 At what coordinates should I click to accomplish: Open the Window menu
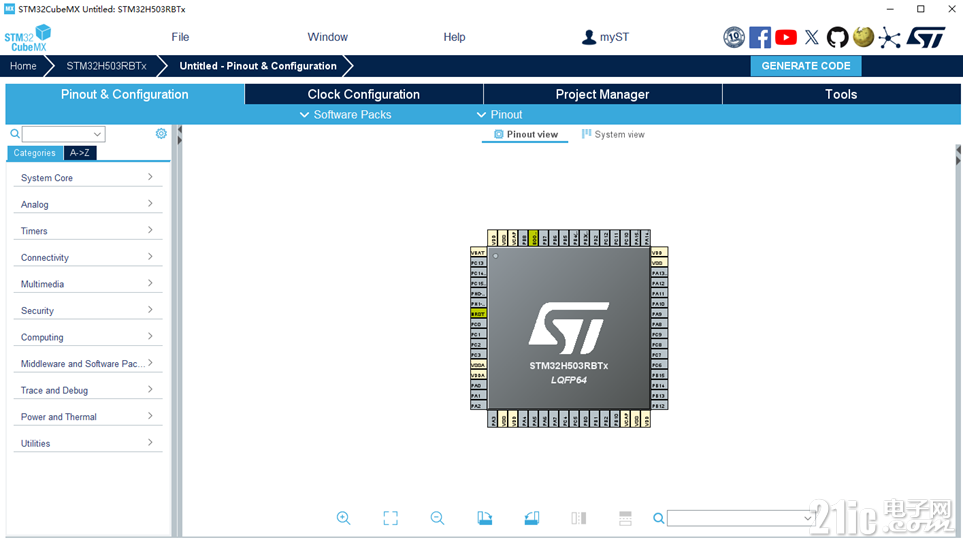pos(327,37)
